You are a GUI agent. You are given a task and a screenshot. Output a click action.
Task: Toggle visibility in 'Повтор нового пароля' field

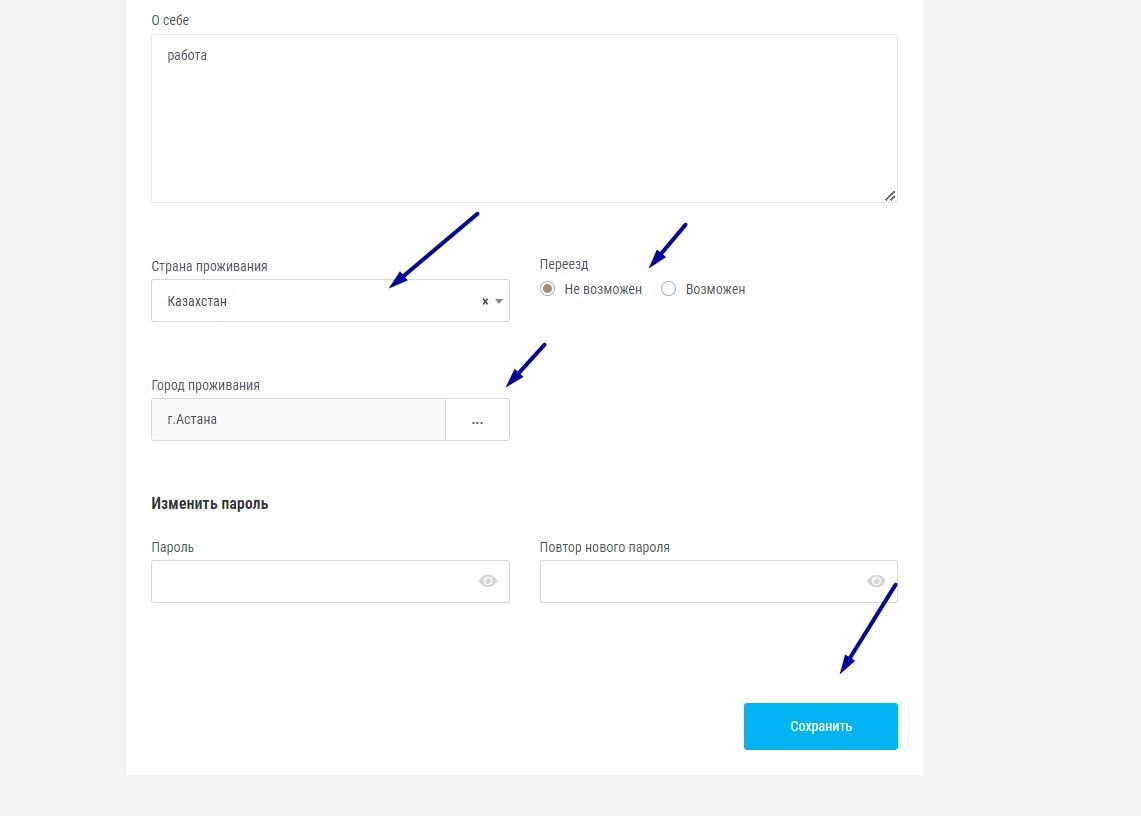(876, 581)
